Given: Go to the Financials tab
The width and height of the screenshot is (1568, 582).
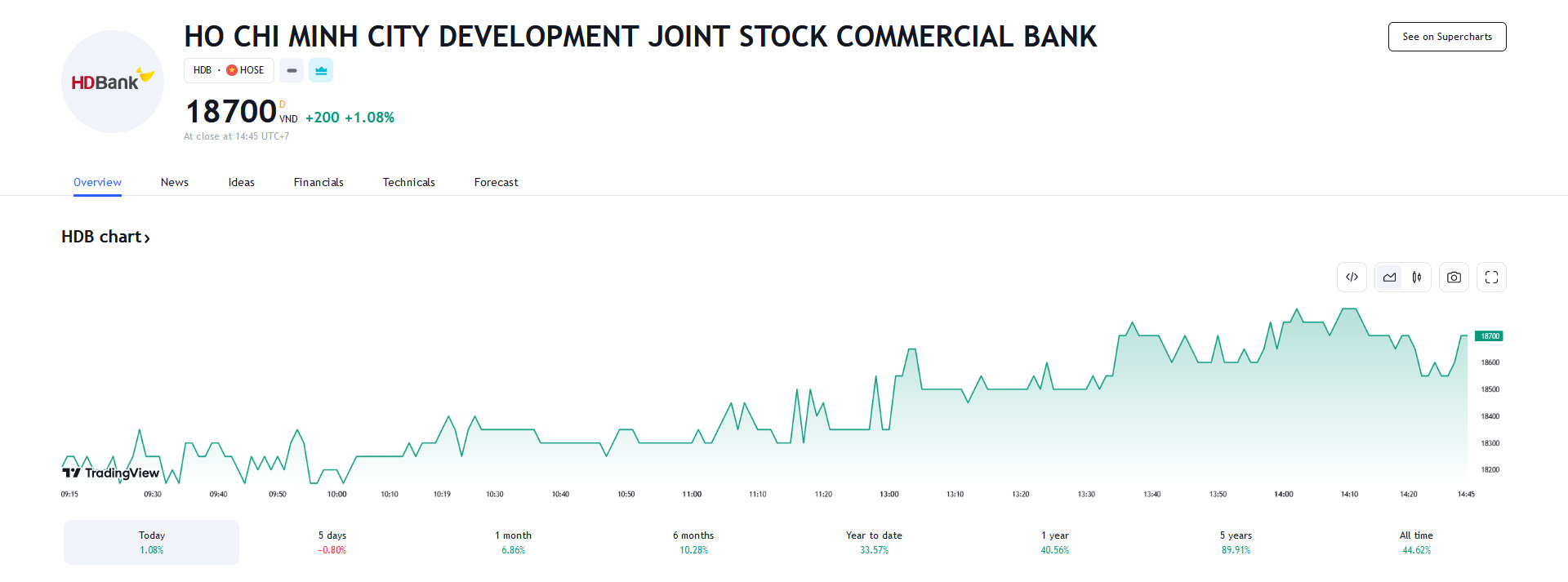Looking at the screenshot, I should pyautogui.click(x=318, y=182).
